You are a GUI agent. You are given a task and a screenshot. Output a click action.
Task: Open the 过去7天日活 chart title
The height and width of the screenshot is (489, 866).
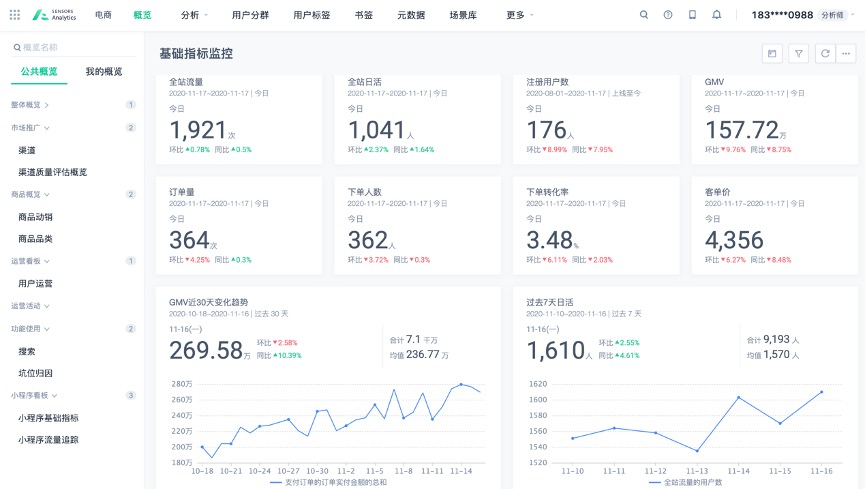550,302
